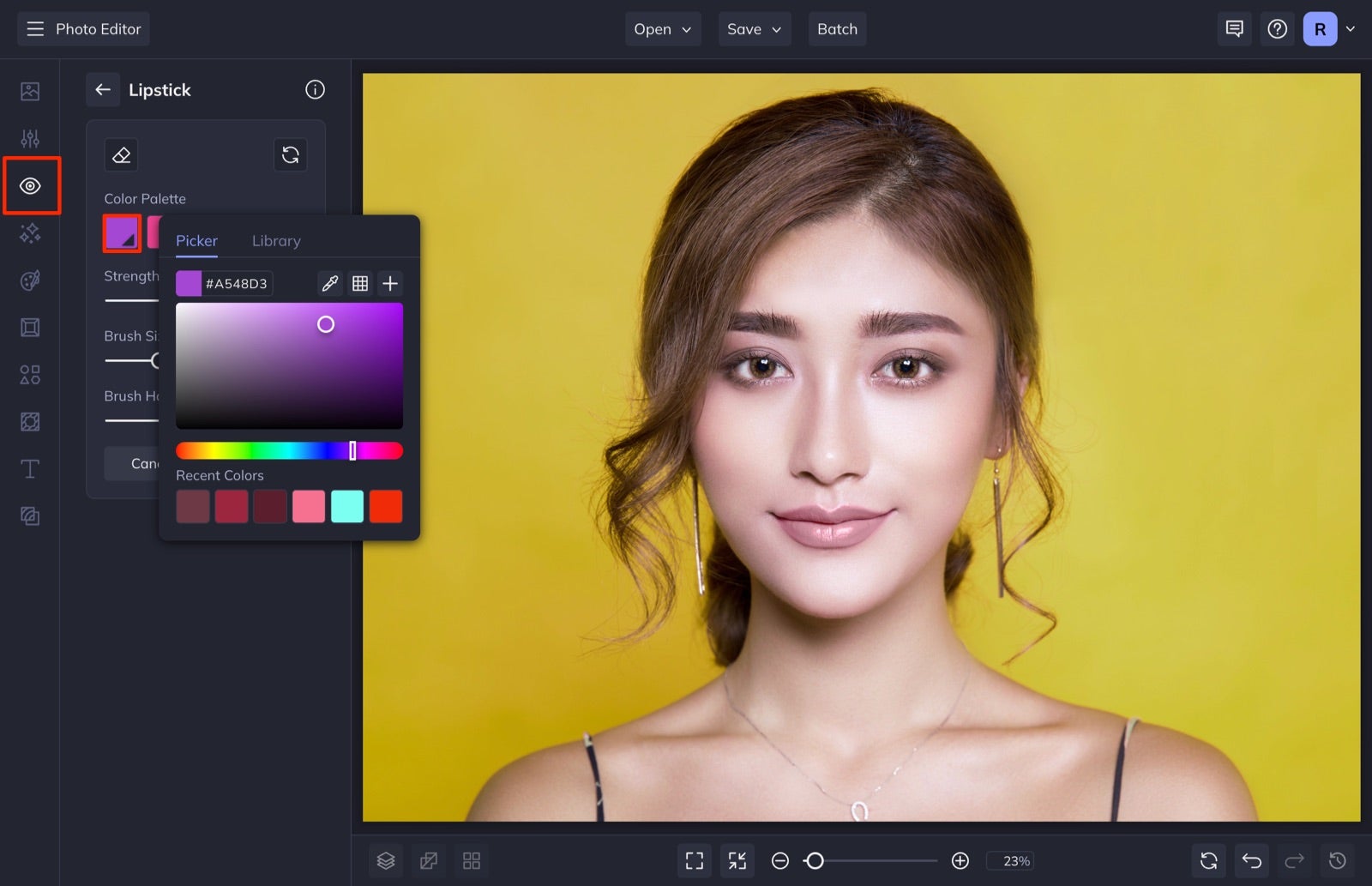The width and height of the screenshot is (1372, 886).
Task: Switch to the Library tab
Action: pos(275,240)
